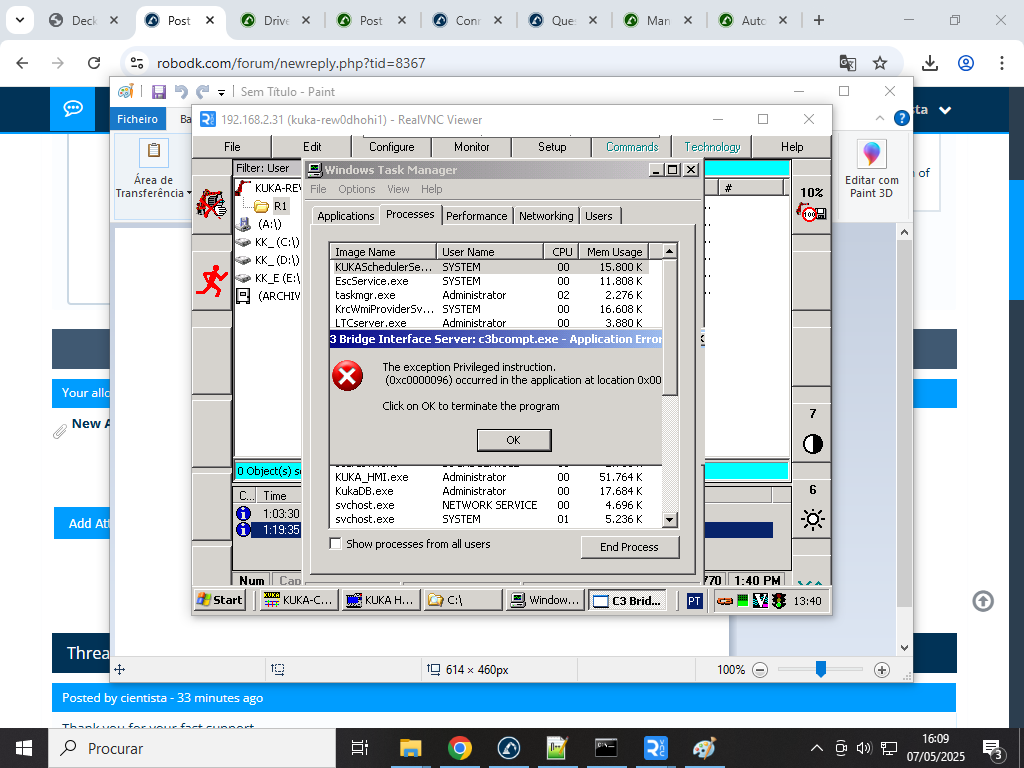Screen dimensions: 1024x768
Task: Collapse Paint ribbon chevron
Action: pyautogui.click(x=880, y=118)
